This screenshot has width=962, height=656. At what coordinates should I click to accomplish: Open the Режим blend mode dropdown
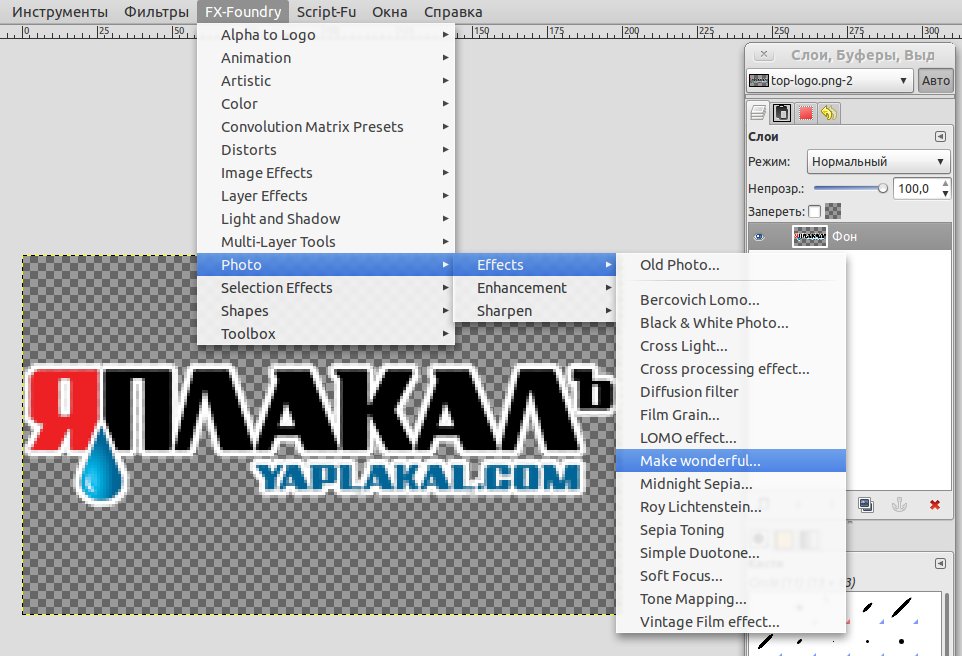pos(877,161)
